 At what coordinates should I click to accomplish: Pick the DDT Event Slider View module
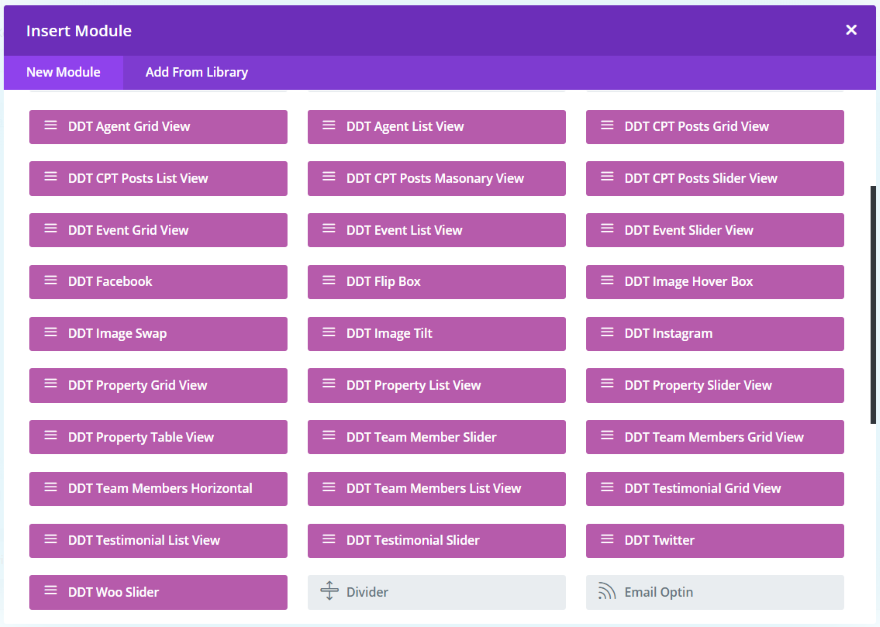[x=715, y=230]
